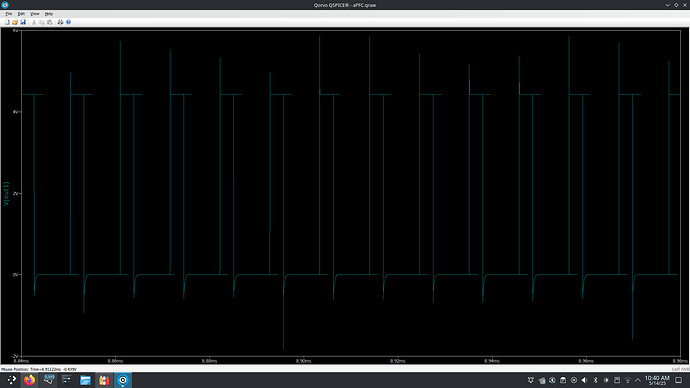Viewport: 690px width, 388px height.
Task: Open the Help menu
Action: [x=49, y=14]
